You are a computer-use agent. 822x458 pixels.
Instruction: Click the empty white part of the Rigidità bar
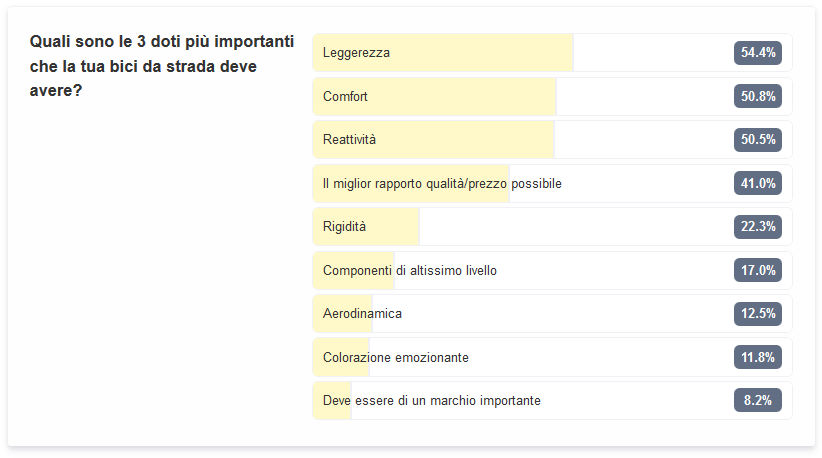[x=570, y=227]
